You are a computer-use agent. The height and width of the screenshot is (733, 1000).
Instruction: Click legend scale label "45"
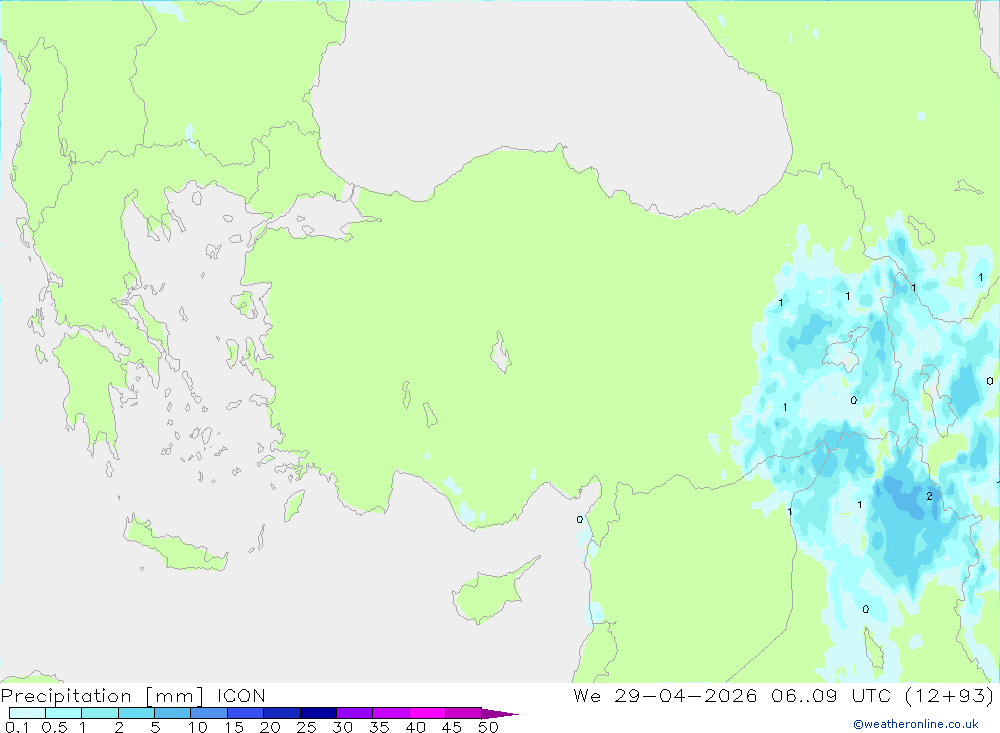tap(452, 727)
